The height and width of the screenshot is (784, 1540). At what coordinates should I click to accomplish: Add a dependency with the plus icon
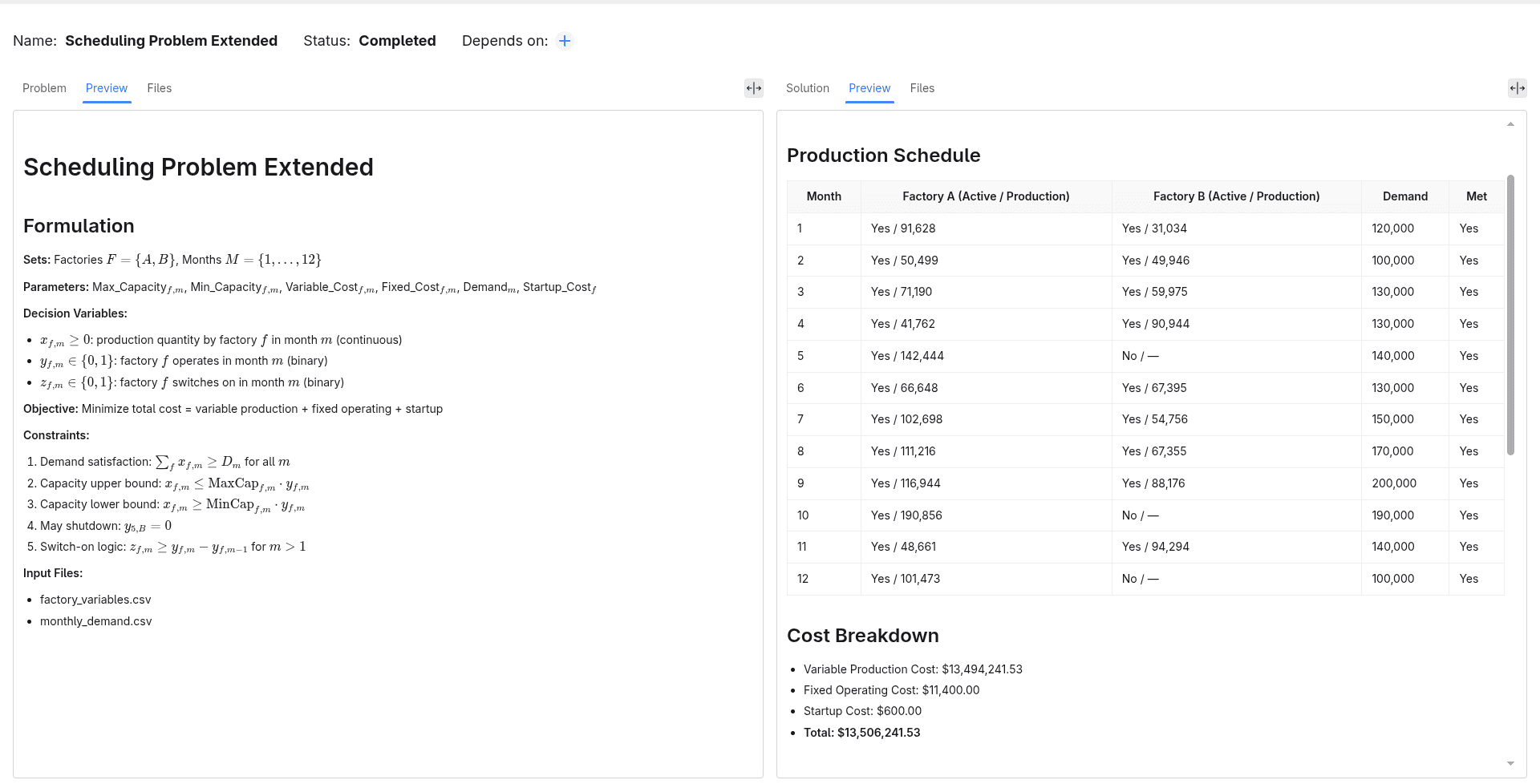[565, 41]
